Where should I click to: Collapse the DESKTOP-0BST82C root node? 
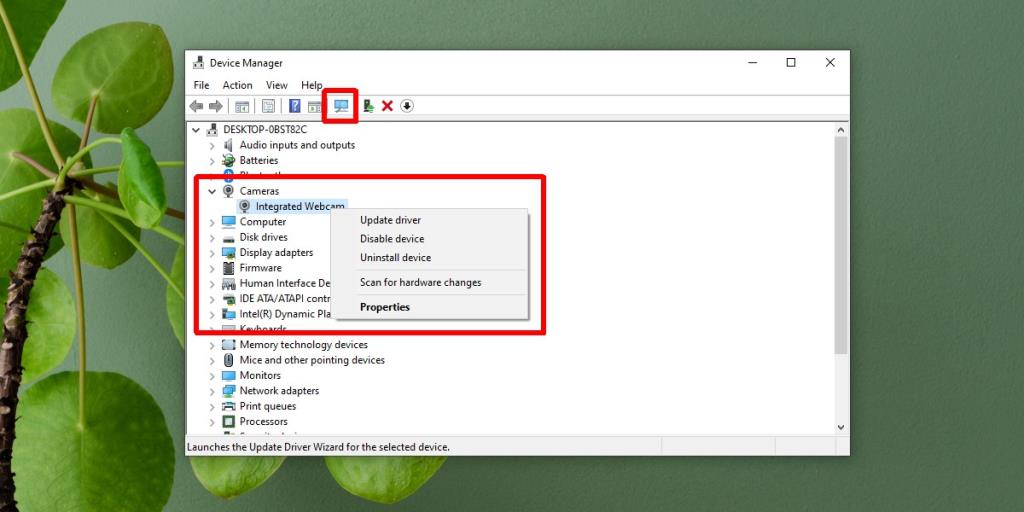tap(196, 130)
